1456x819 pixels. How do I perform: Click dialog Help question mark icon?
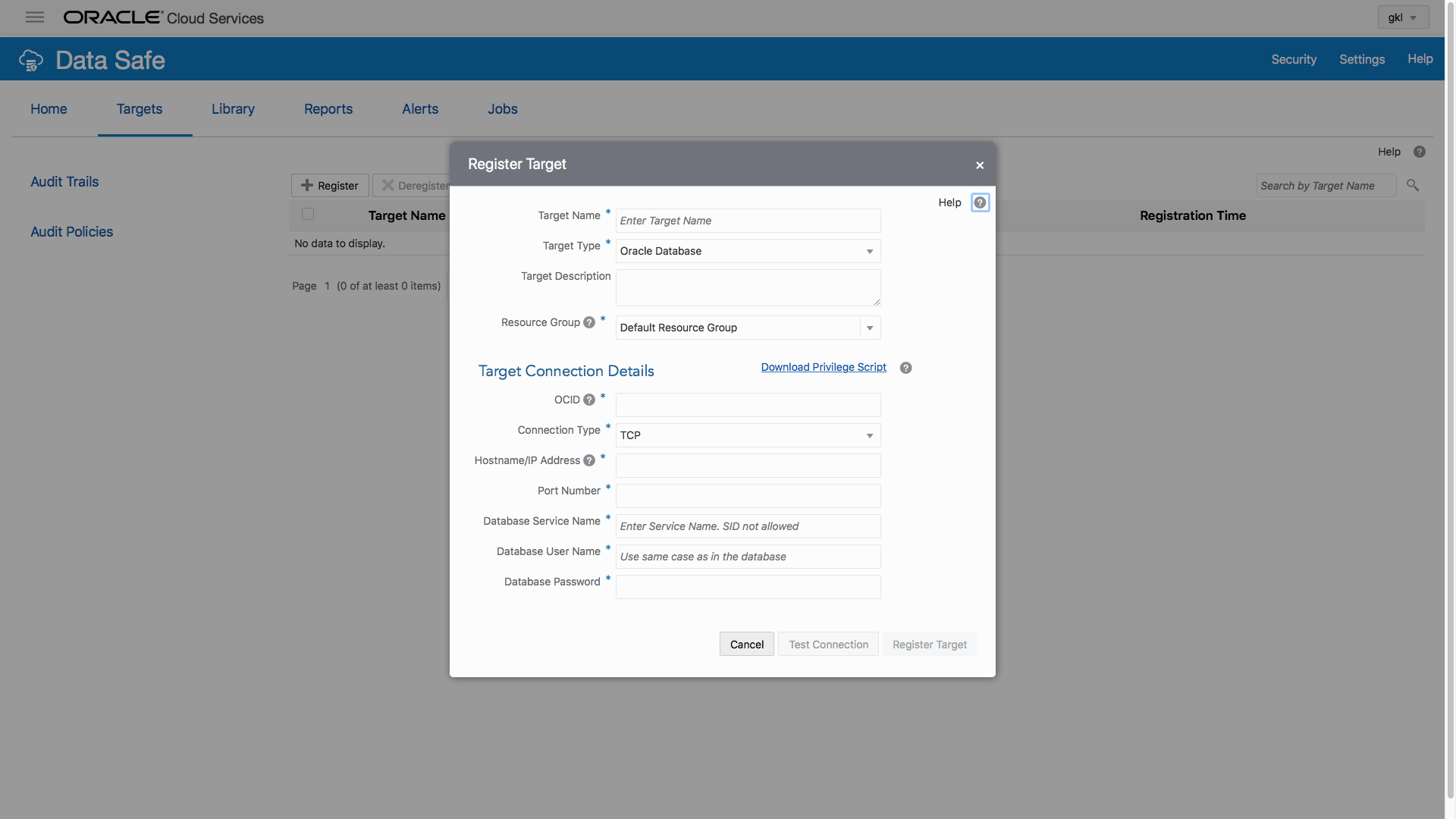[x=980, y=202]
